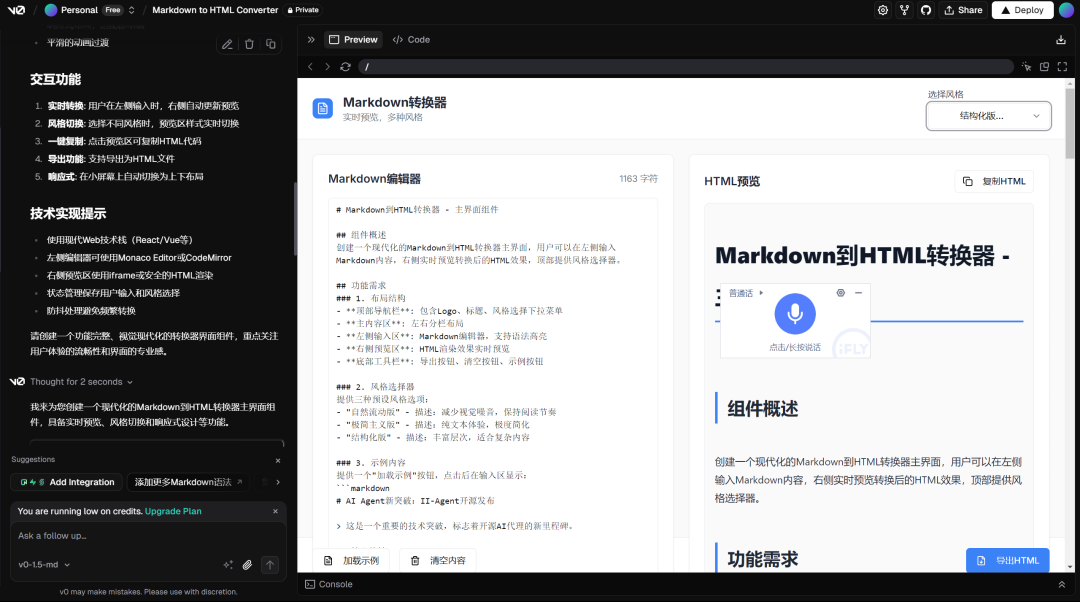Screen dimensions: 1080x602
Task: Close the Suggestions panel
Action: coord(278,461)
